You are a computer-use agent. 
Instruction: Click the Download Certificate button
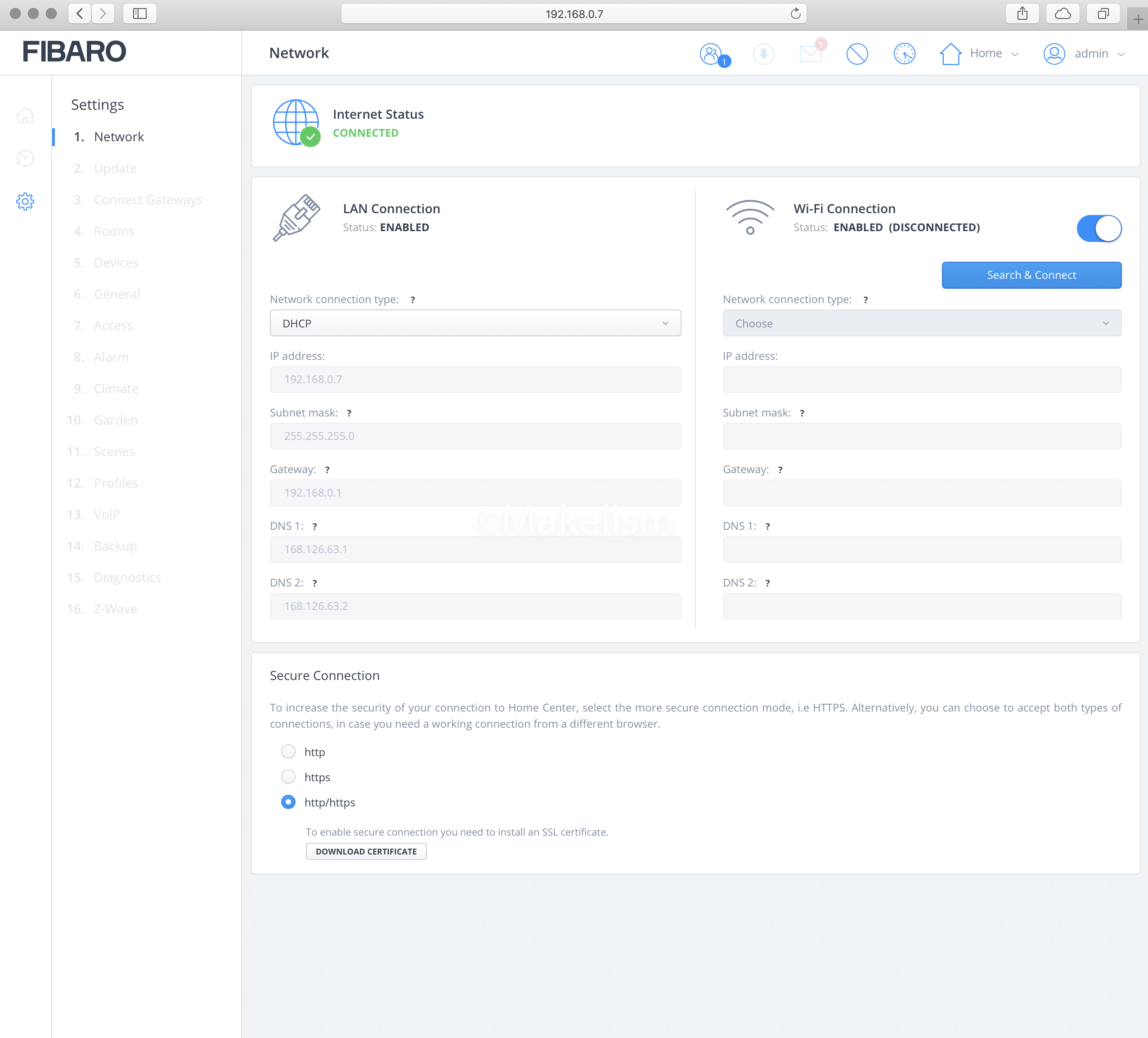pyautogui.click(x=366, y=851)
